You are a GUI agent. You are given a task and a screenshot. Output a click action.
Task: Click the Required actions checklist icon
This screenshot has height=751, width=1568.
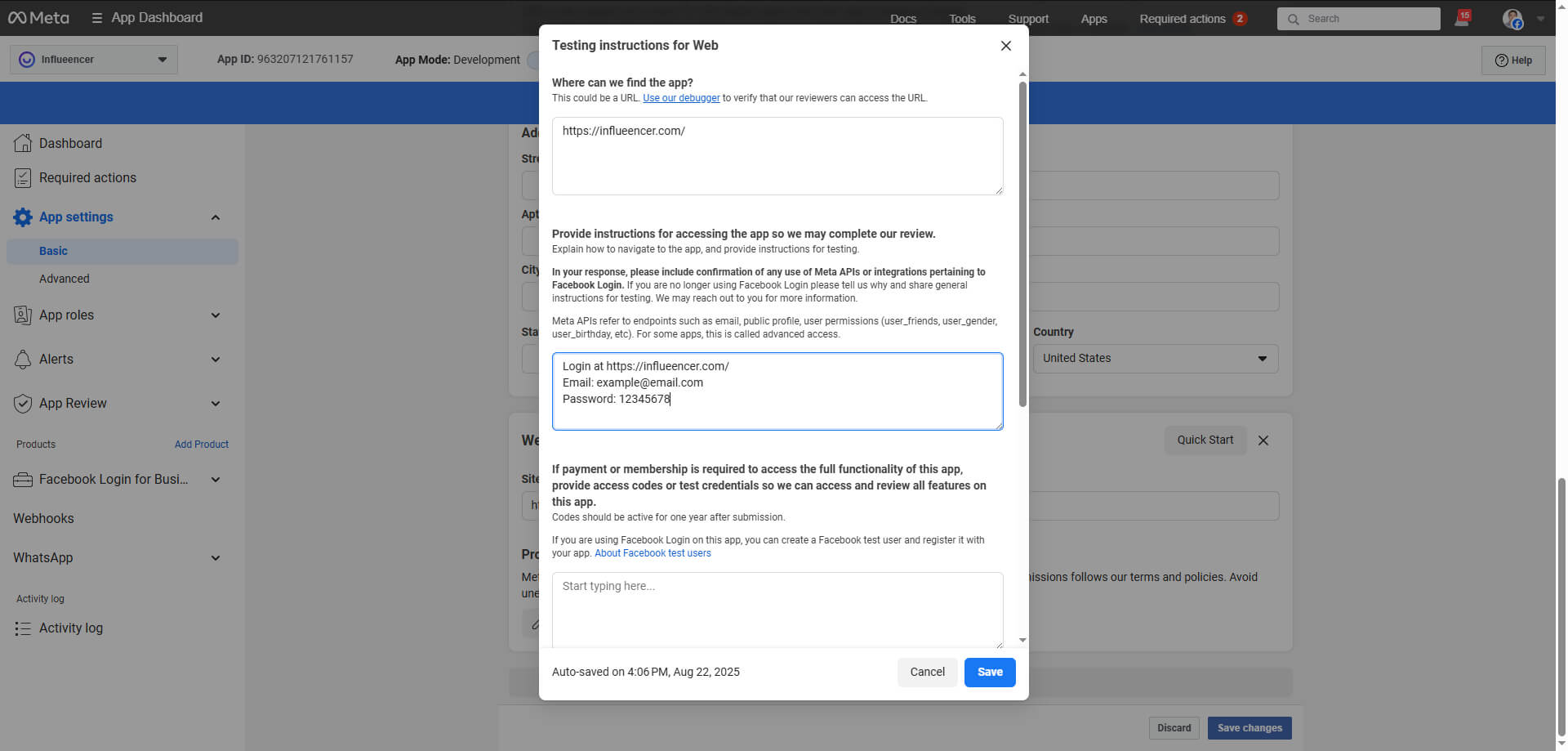23,177
